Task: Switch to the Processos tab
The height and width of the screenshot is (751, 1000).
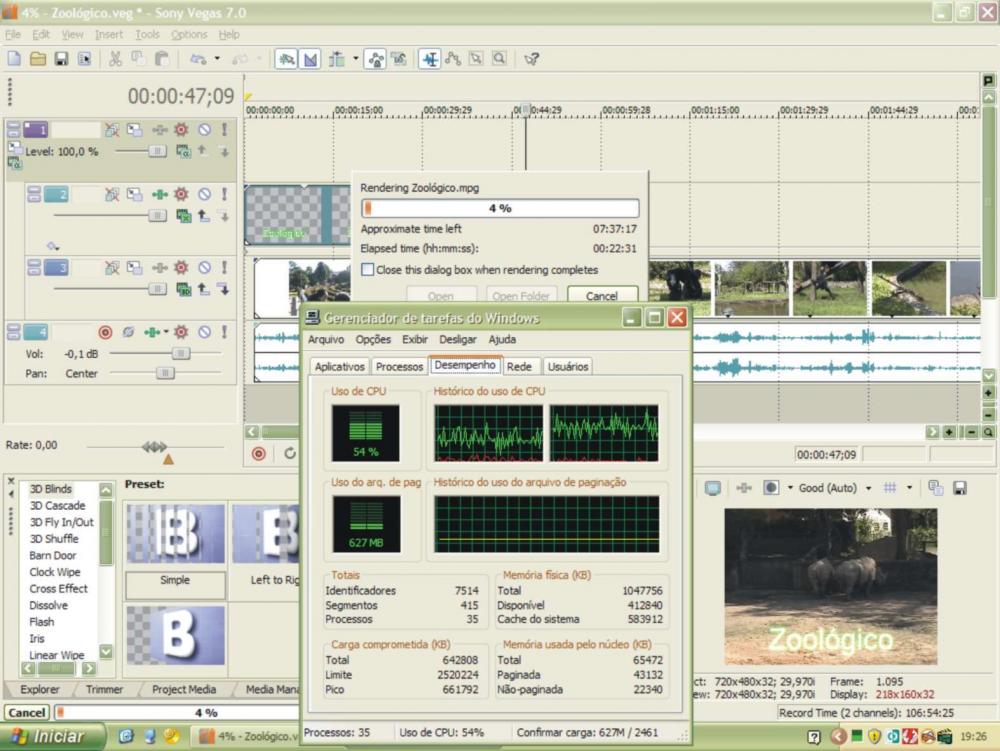Action: (399, 367)
